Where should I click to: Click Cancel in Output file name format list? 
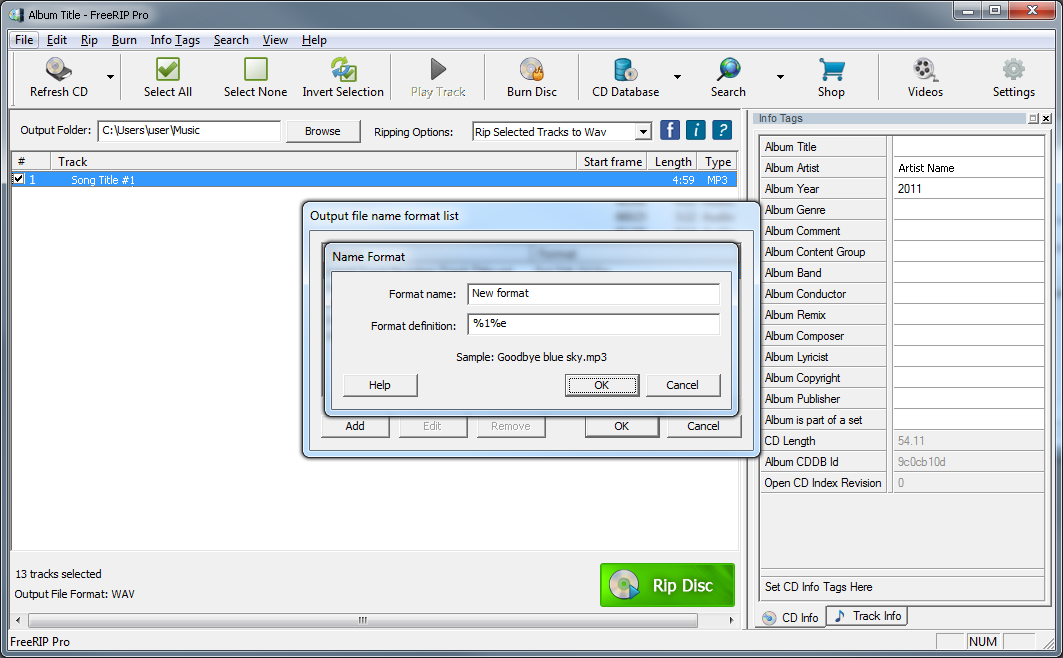point(704,426)
